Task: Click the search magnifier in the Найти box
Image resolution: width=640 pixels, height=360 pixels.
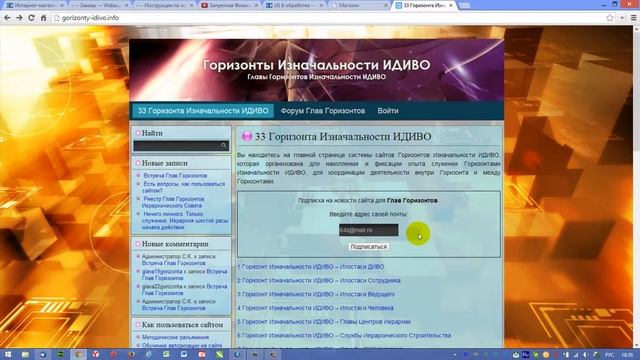Action: [224, 146]
